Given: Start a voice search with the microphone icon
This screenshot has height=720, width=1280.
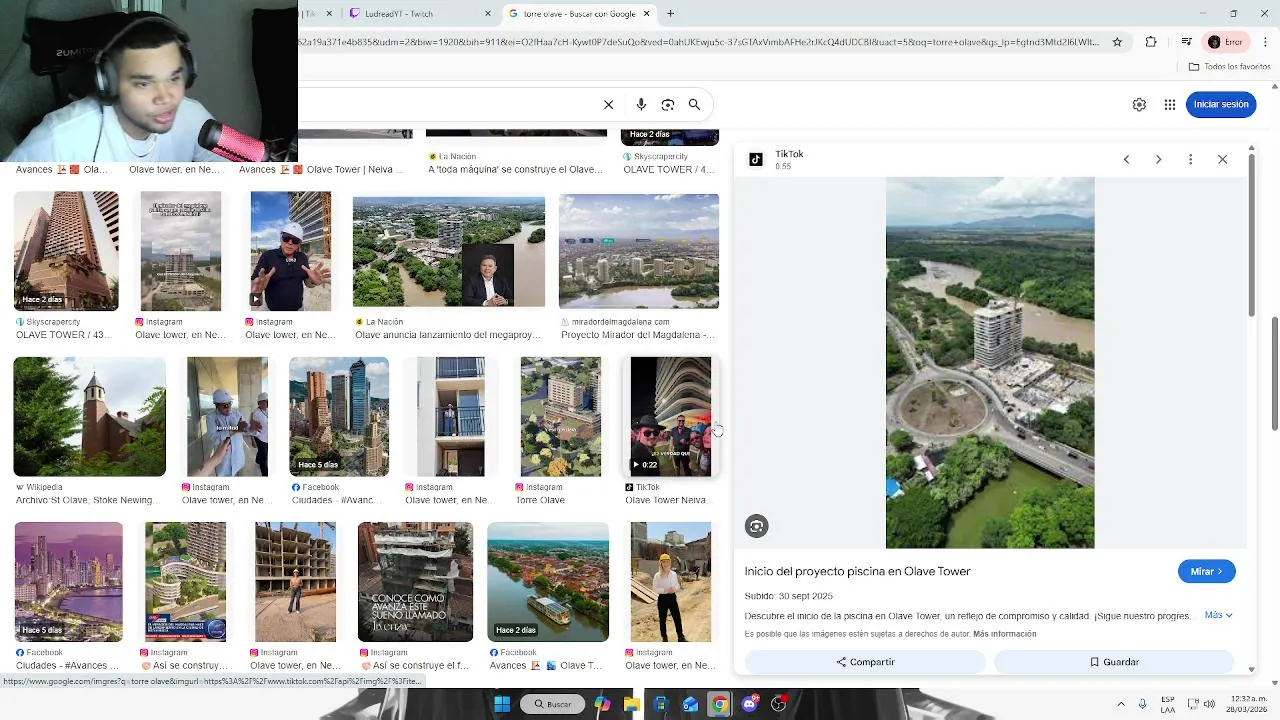Looking at the screenshot, I should (x=641, y=104).
